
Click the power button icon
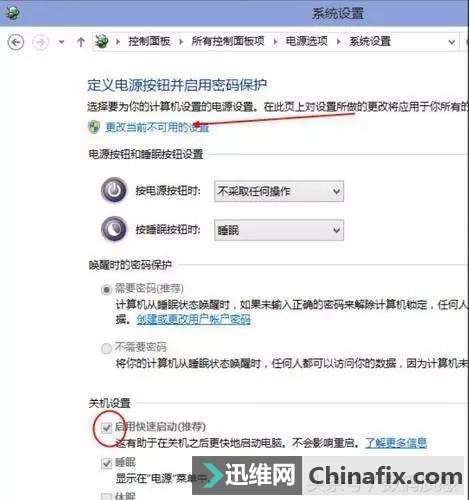pyautogui.click(x=114, y=190)
